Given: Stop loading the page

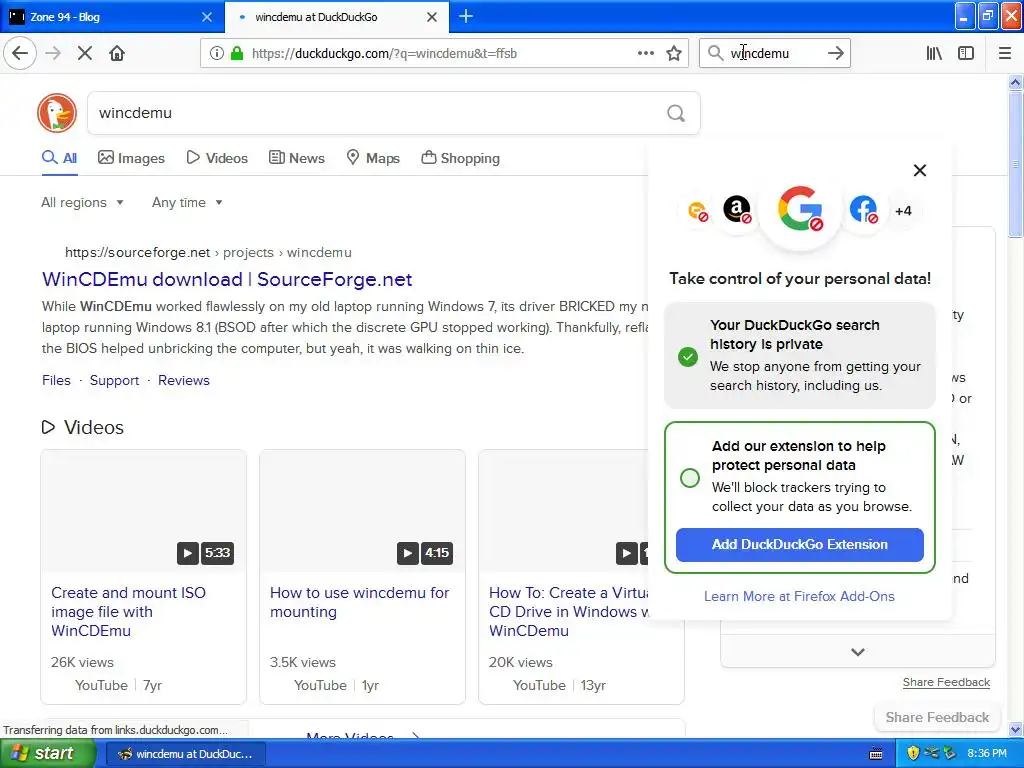Looking at the screenshot, I should click(x=84, y=53).
